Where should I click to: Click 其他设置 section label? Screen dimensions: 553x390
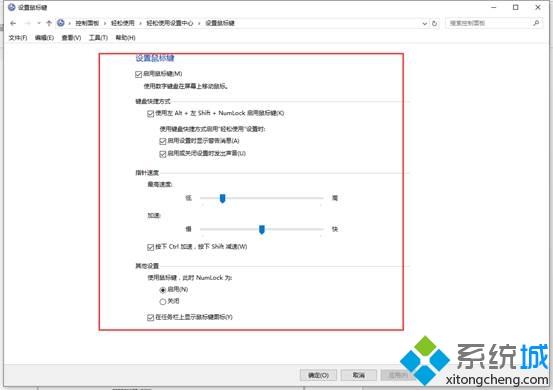[147, 266]
